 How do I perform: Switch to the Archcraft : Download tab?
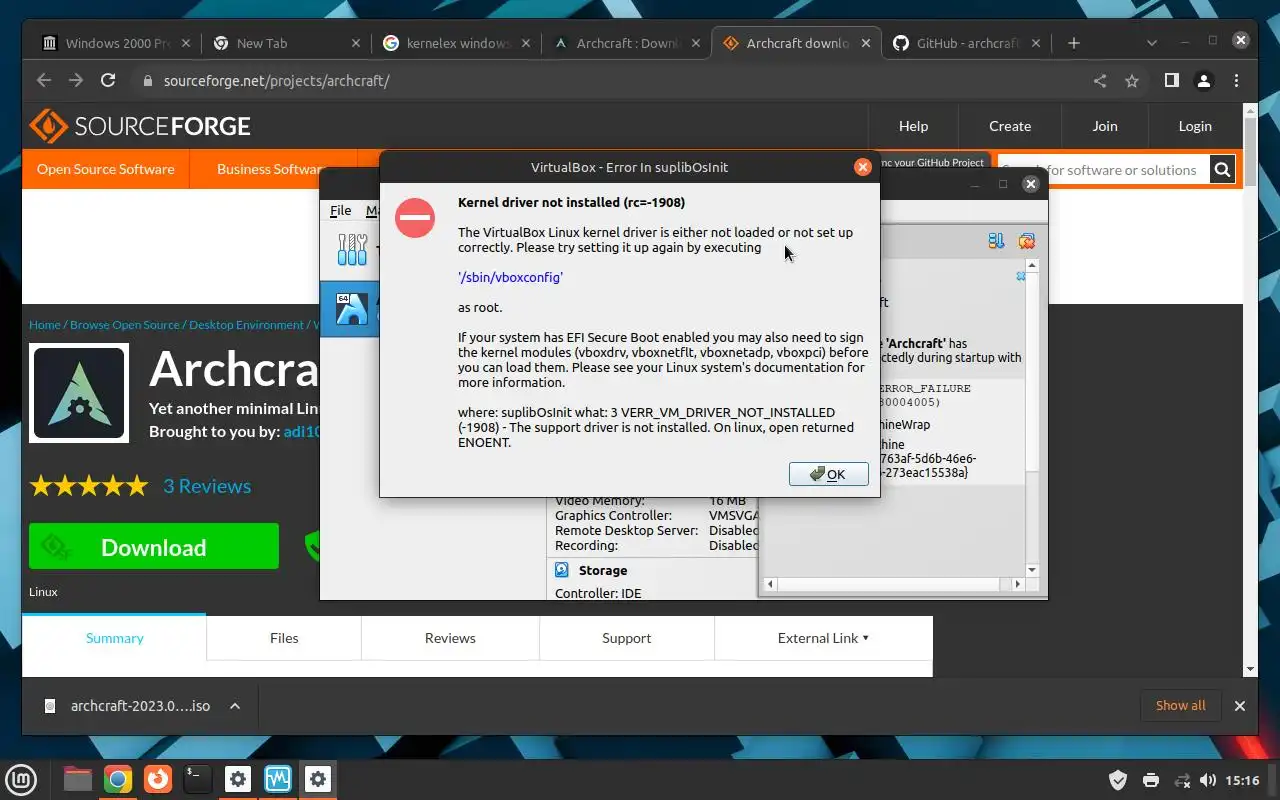click(626, 43)
